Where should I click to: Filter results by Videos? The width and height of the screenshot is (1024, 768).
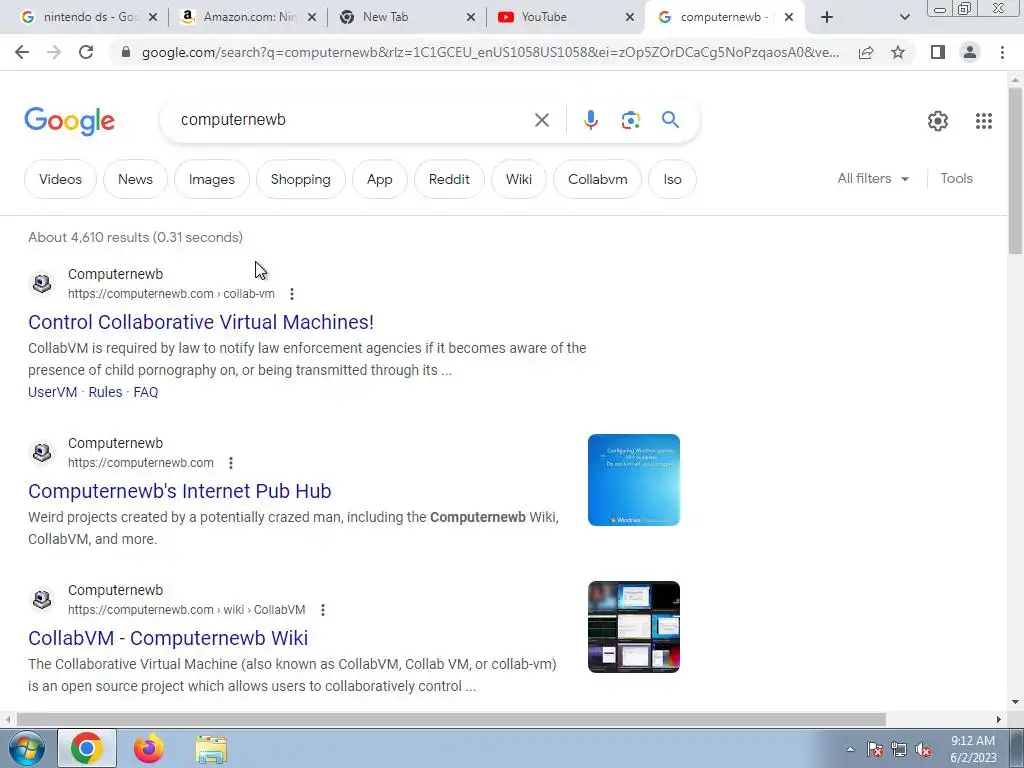(x=60, y=179)
